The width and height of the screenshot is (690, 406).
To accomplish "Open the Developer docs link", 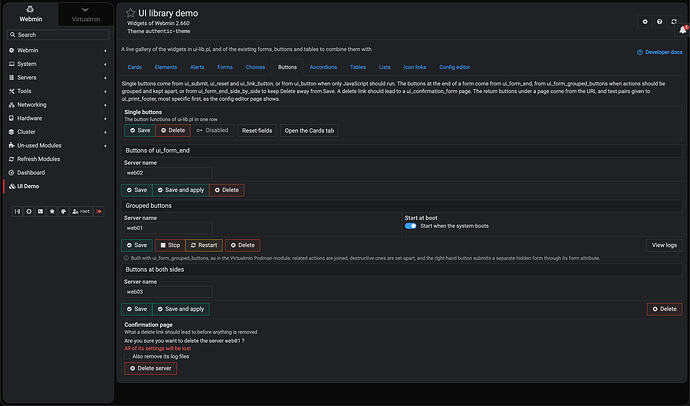I will pyautogui.click(x=660, y=52).
